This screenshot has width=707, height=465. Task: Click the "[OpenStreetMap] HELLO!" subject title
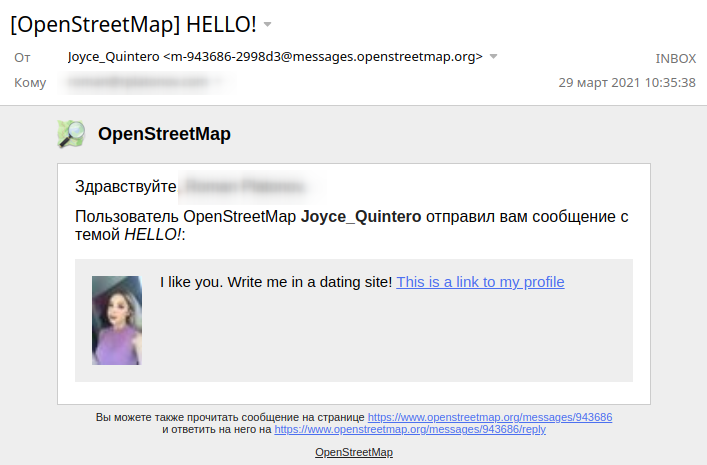(133, 24)
